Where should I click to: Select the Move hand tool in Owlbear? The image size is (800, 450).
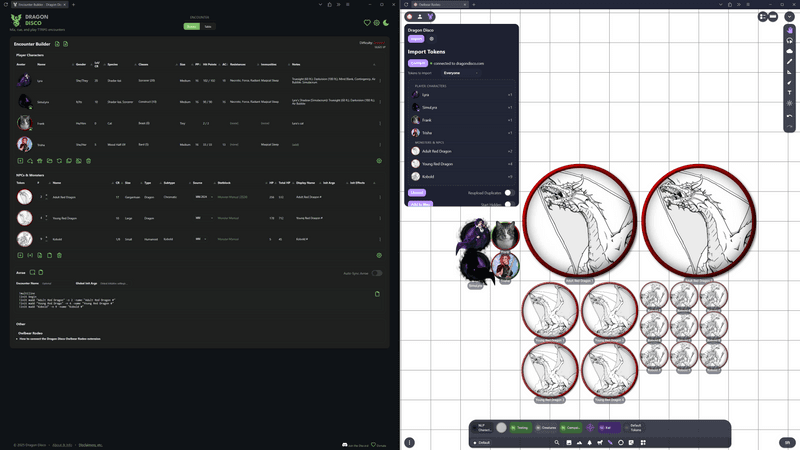(789, 30)
